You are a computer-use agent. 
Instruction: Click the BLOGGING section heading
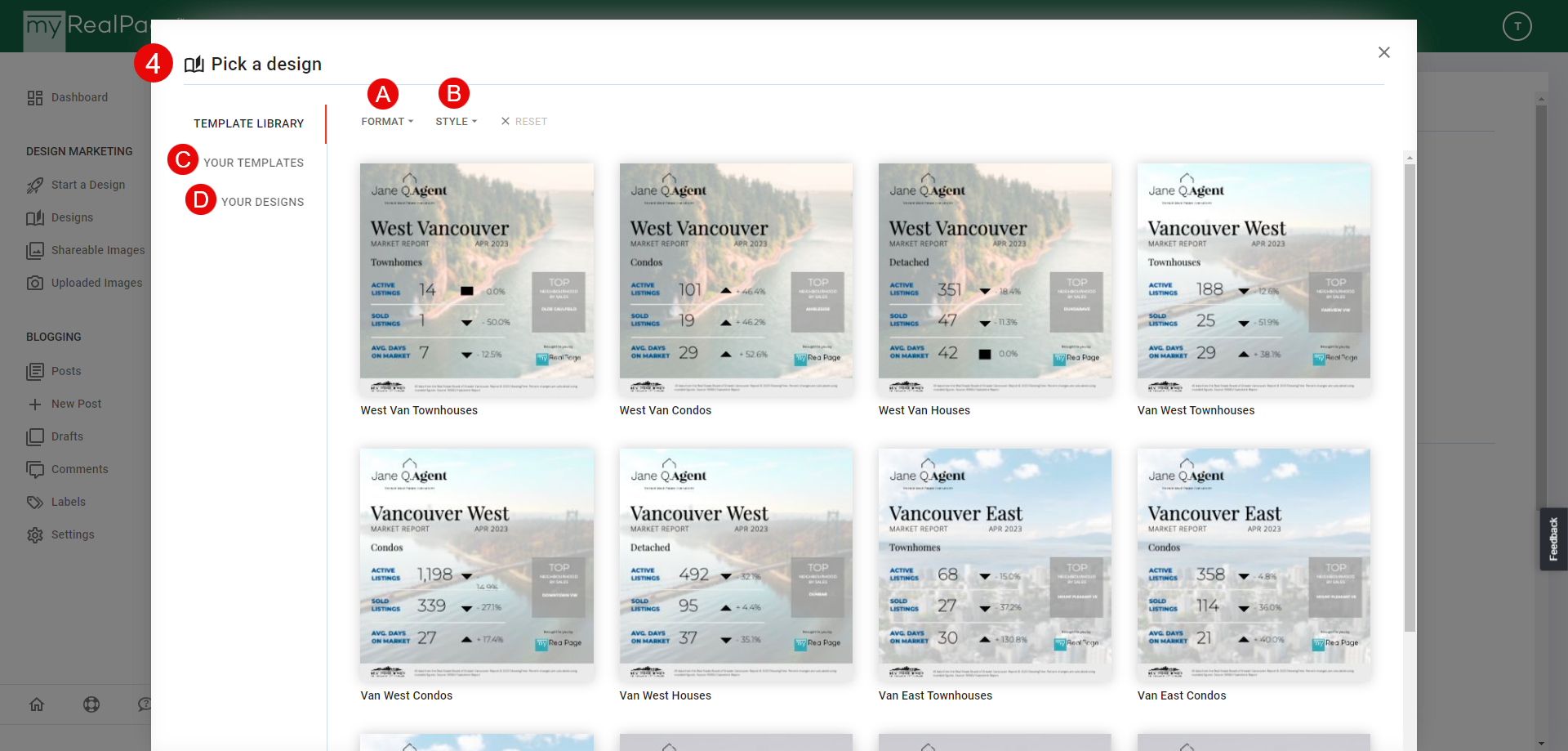[53, 337]
